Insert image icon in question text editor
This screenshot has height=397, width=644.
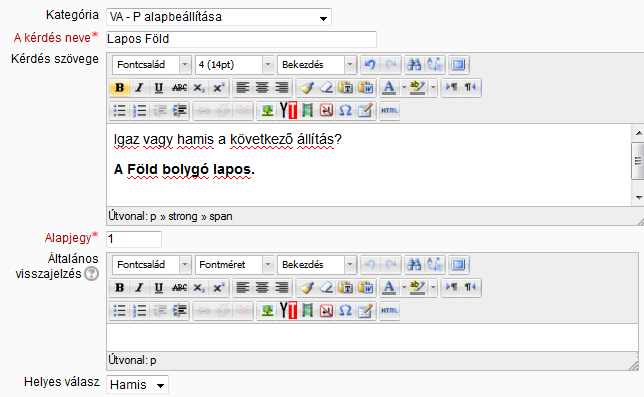click(267, 111)
